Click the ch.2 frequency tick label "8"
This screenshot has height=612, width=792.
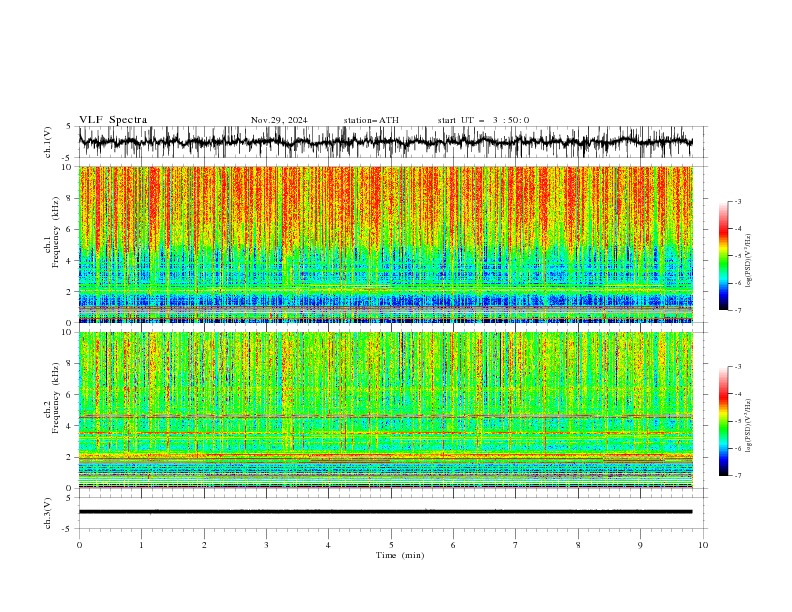(x=70, y=364)
